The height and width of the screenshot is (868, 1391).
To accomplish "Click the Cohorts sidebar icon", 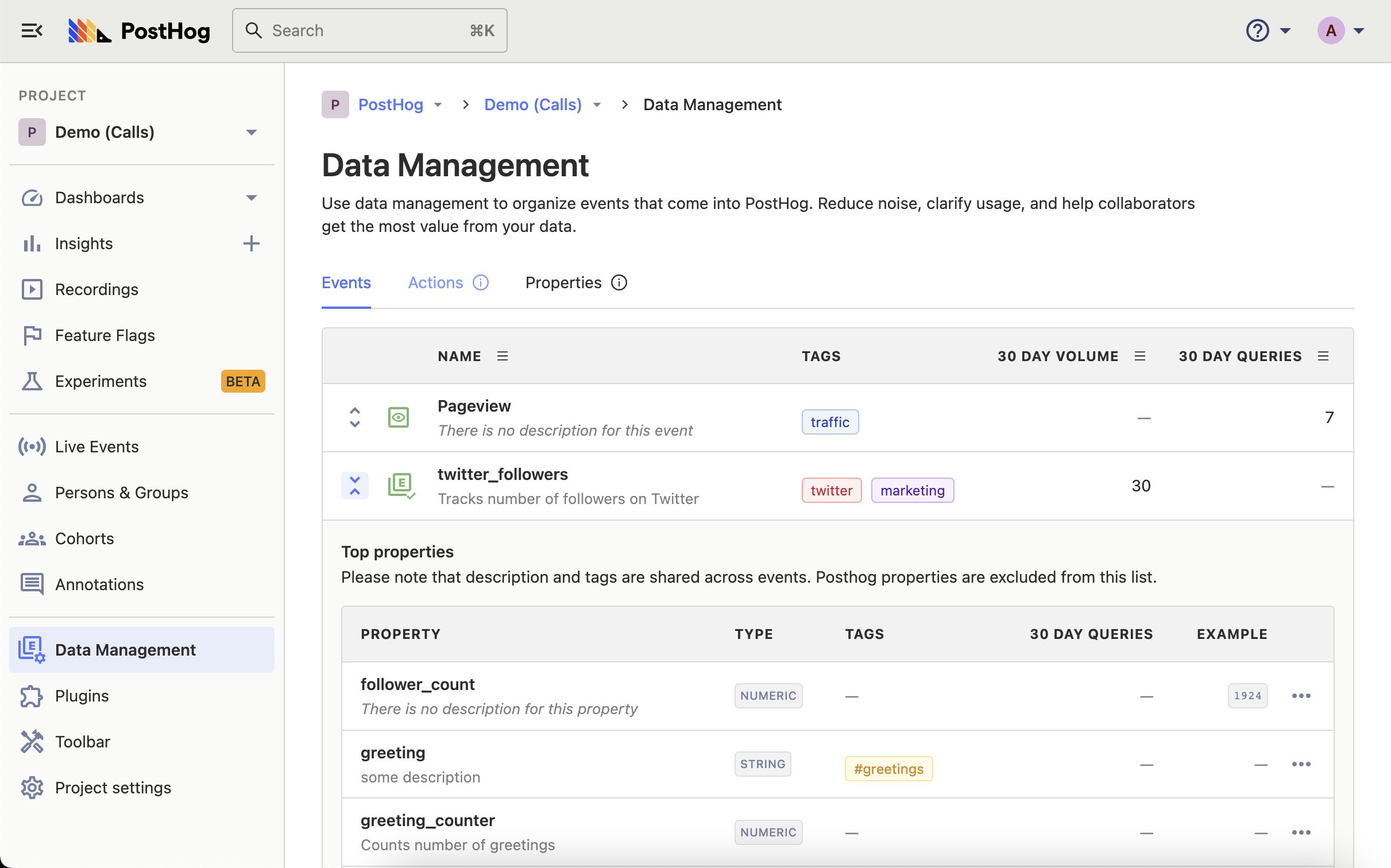I will click(33, 538).
